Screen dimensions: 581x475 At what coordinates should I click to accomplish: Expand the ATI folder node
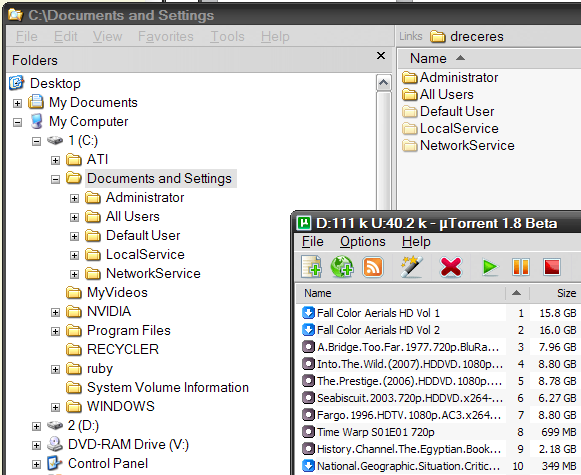[55, 160]
